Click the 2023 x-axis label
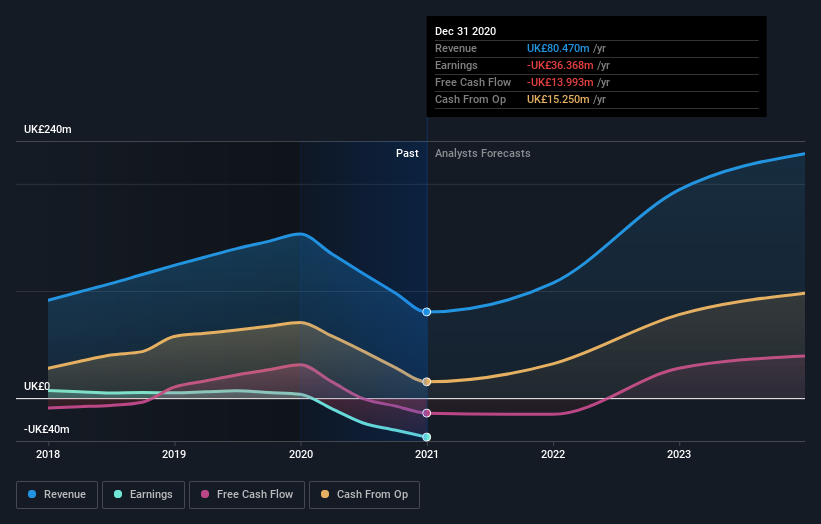This screenshot has width=821, height=524. tap(679, 454)
